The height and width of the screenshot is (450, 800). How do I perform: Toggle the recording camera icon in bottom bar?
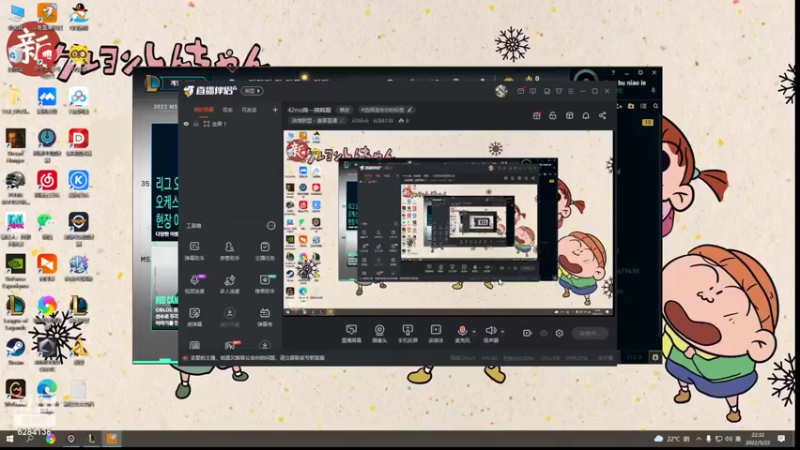(527, 333)
